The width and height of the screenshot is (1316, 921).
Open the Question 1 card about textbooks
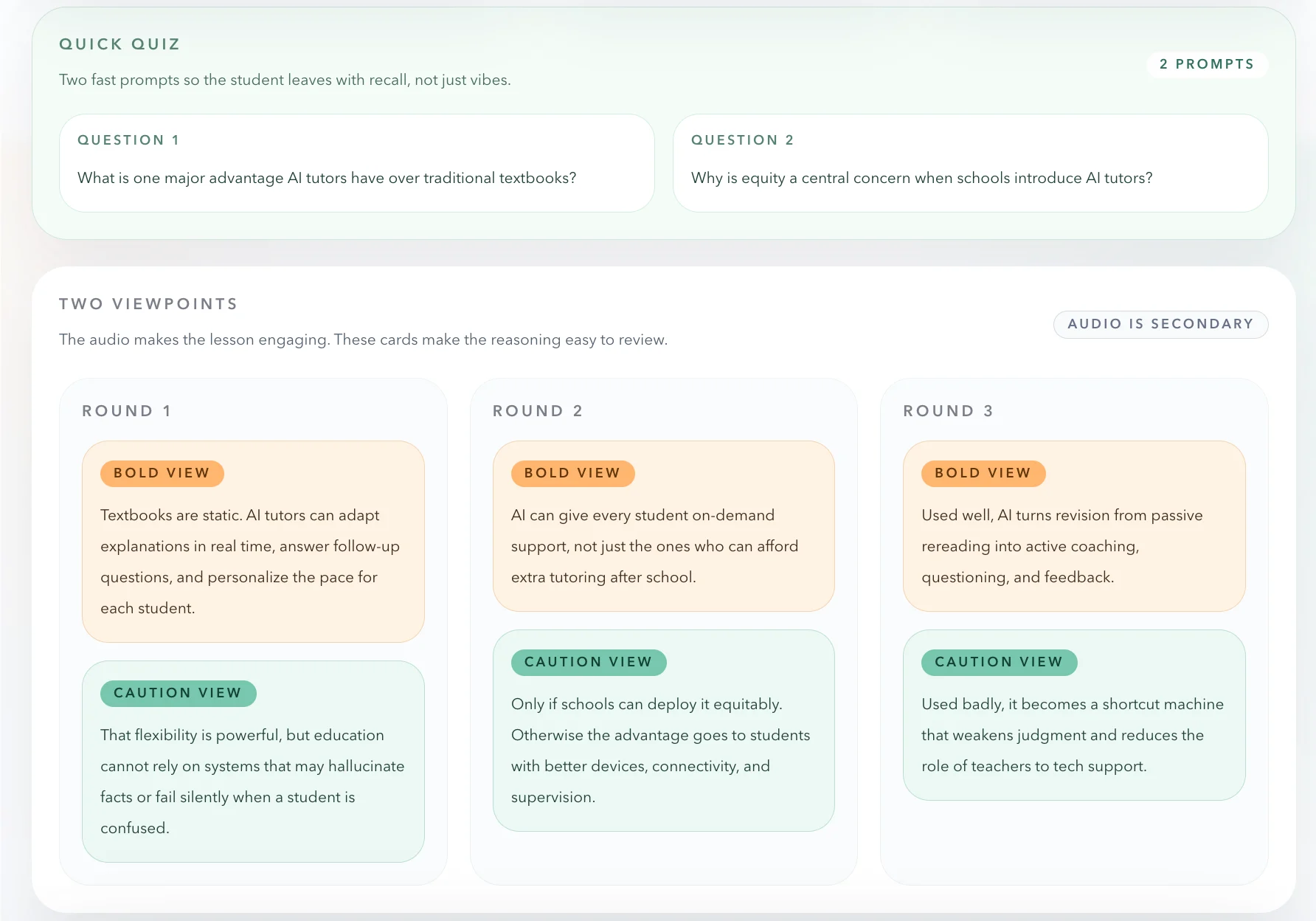357,163
